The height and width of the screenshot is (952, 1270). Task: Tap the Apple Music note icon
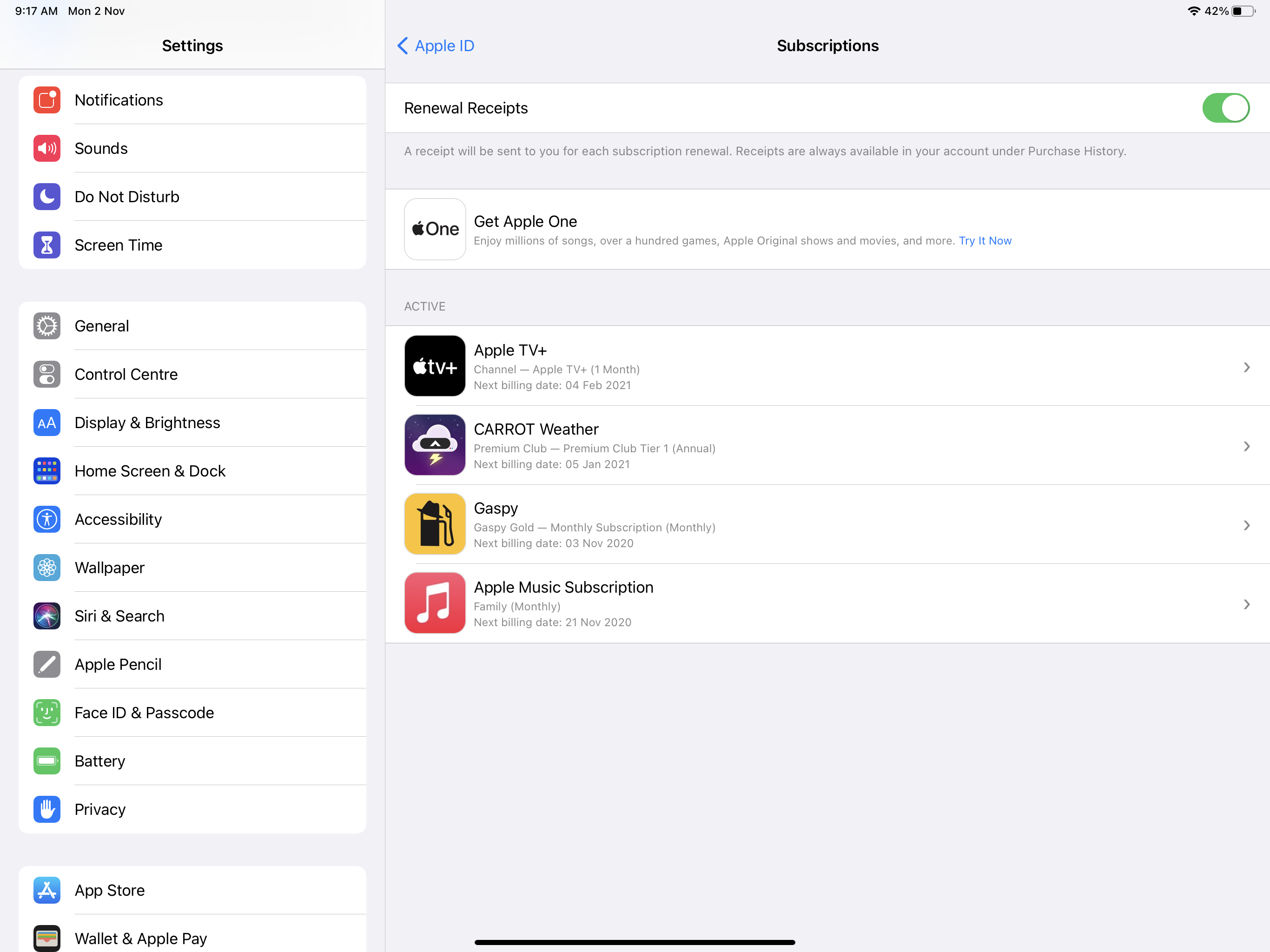click(435, 603)
